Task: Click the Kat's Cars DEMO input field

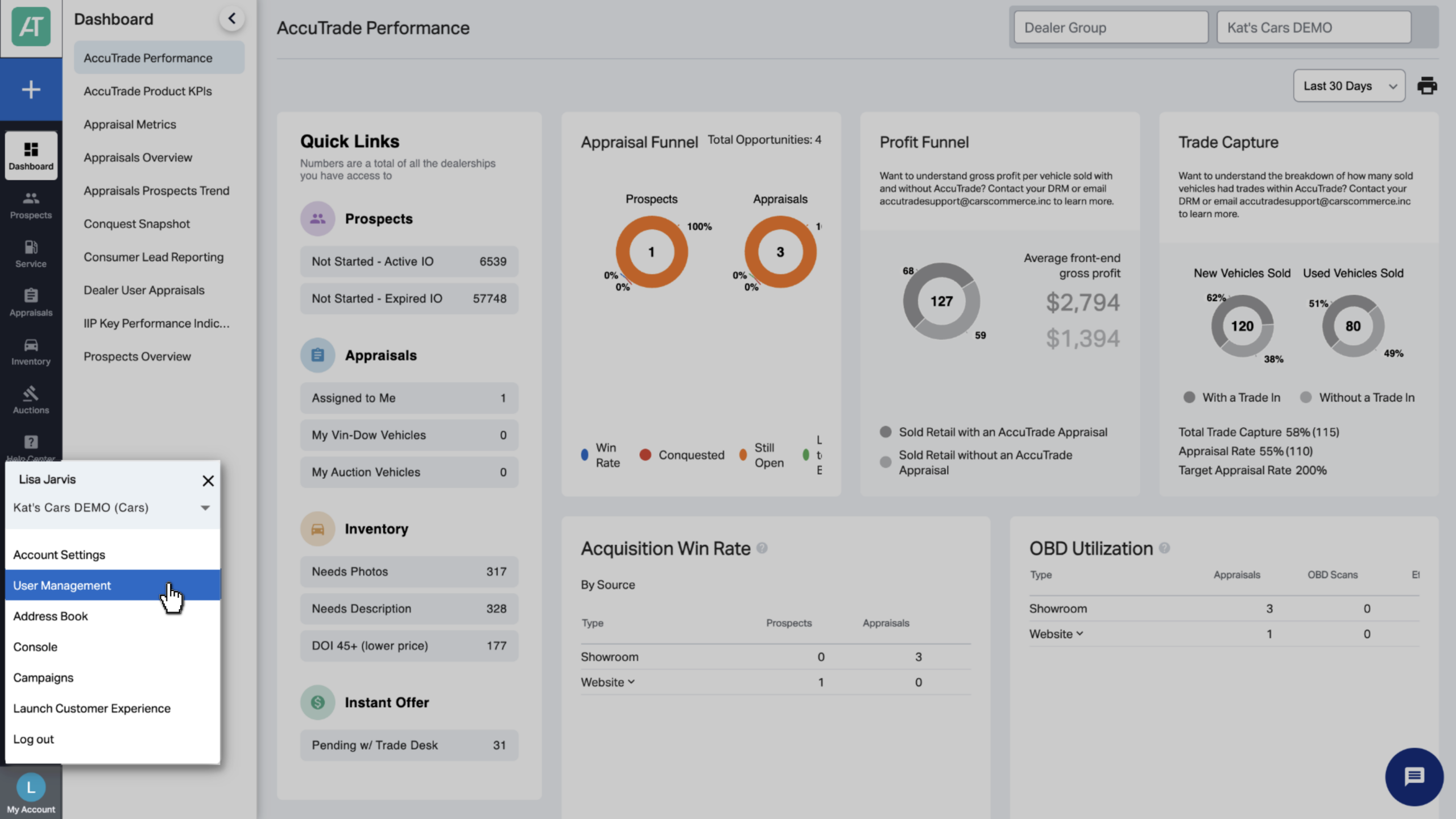Action: 1314,27
